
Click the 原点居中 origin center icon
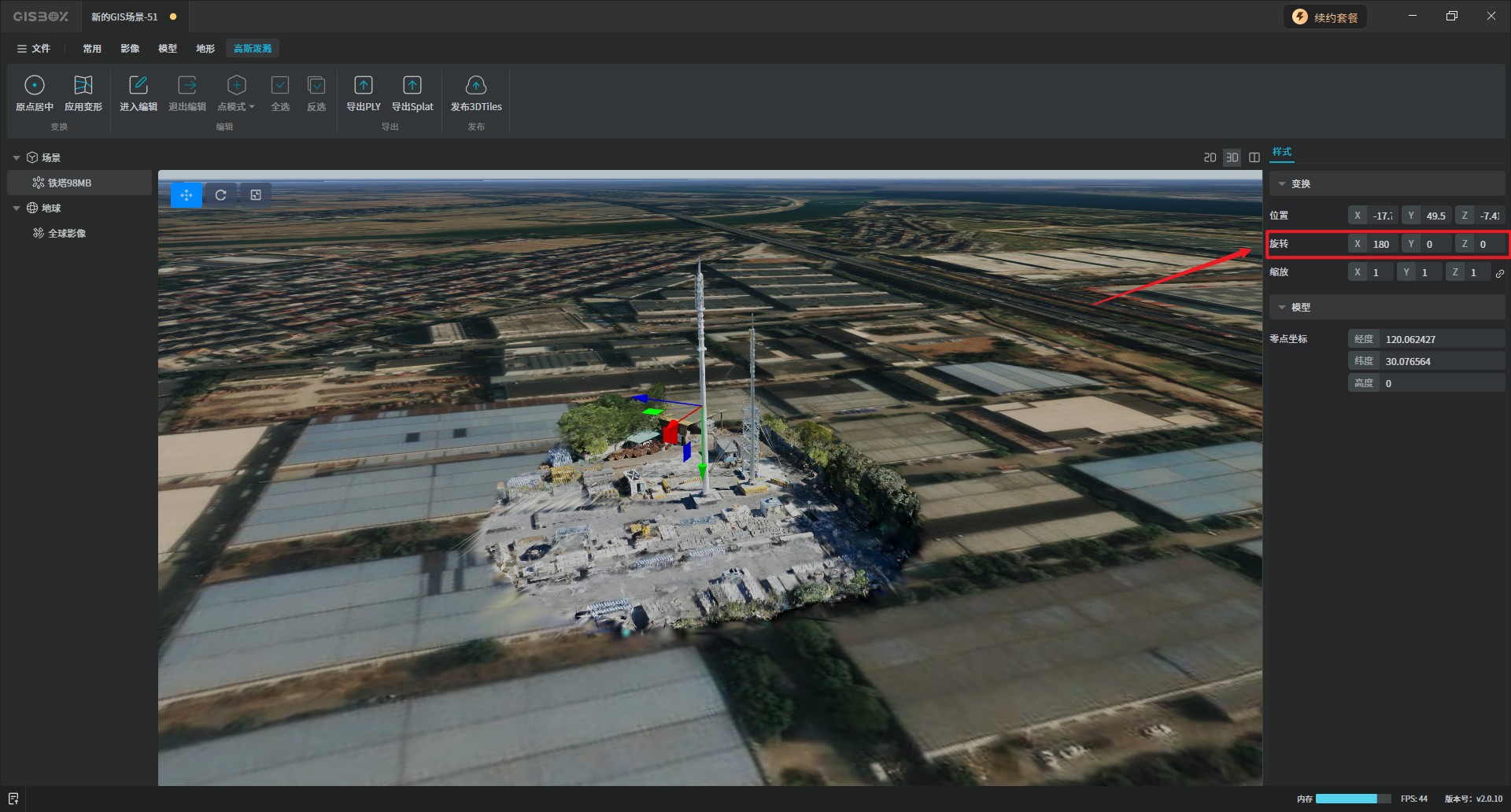pyautogui.click(x=35, y=86)
